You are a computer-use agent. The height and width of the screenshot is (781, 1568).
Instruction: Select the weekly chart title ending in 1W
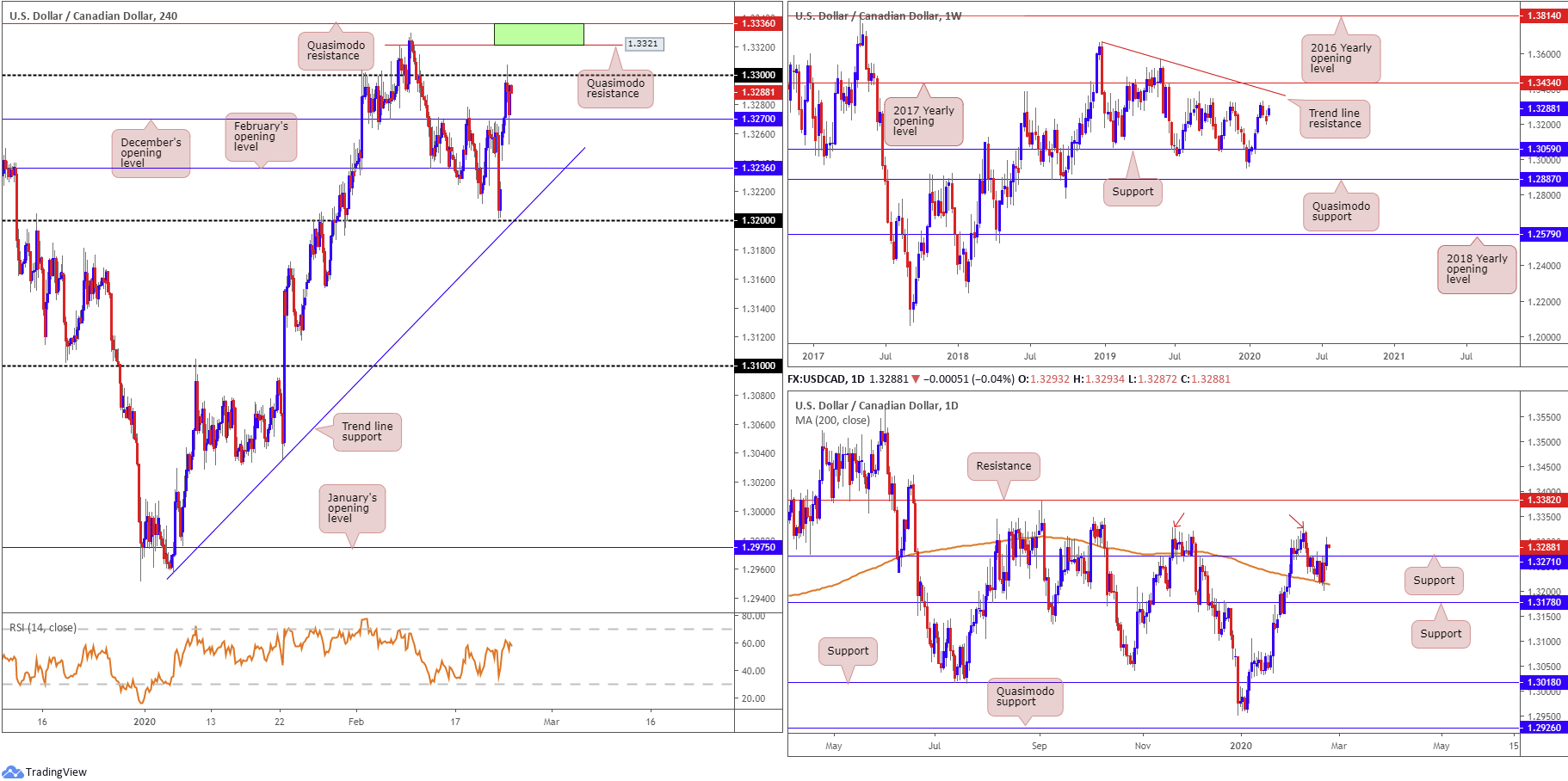click(879, 15)
